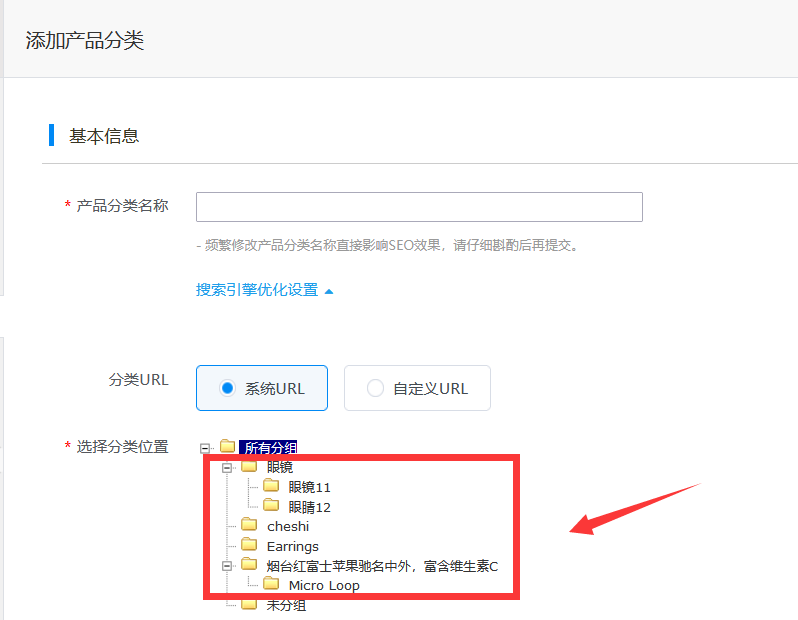Click the 眼镜11 folder icon
The height and width of the screenshot is (620, 798).
tap(270, 487)
